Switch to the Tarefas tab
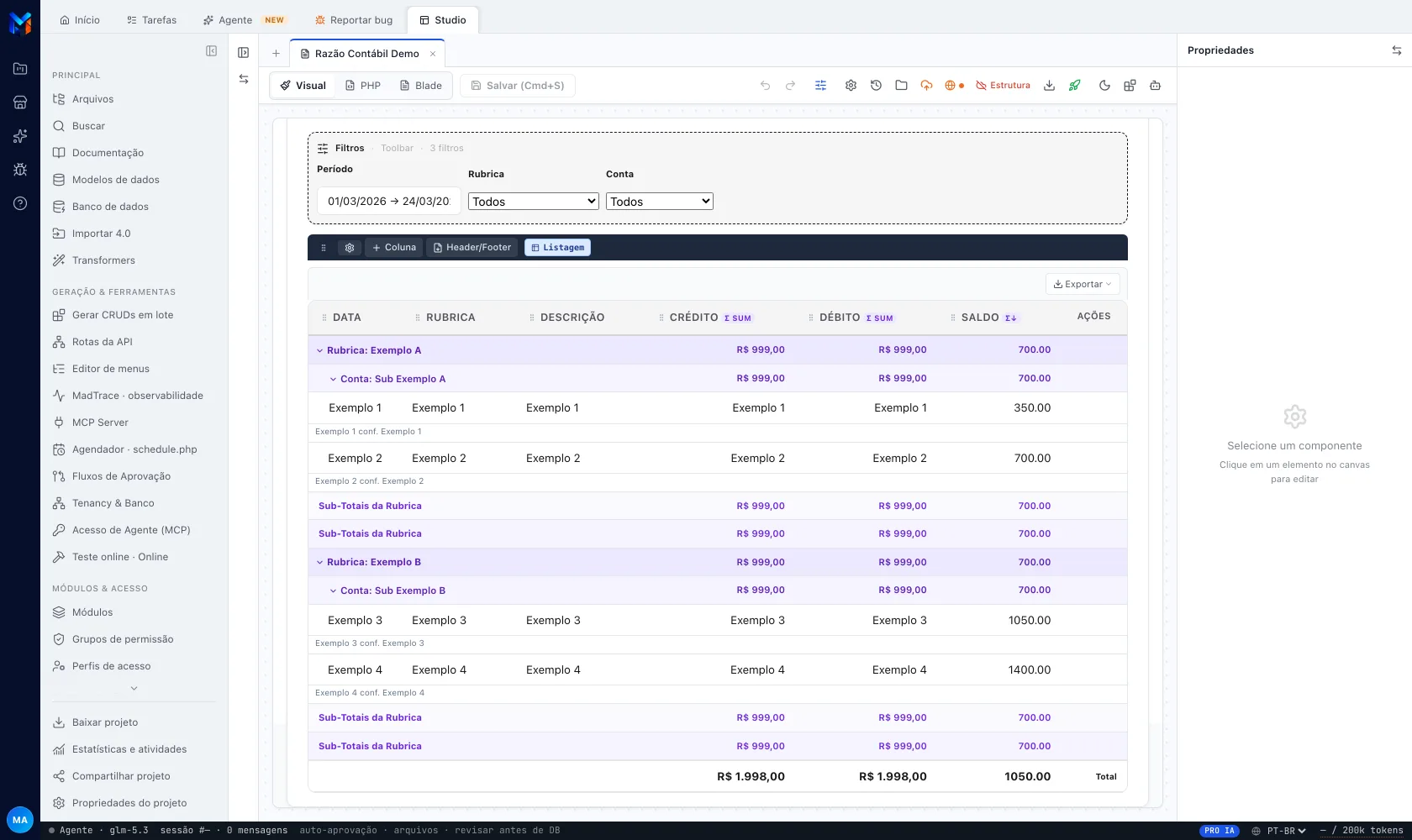 coord(151,20)
